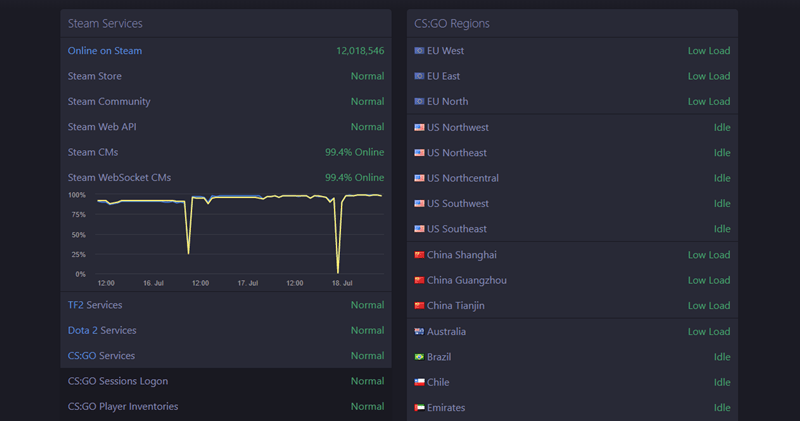Click Australia Low Load status

[709, 331]
